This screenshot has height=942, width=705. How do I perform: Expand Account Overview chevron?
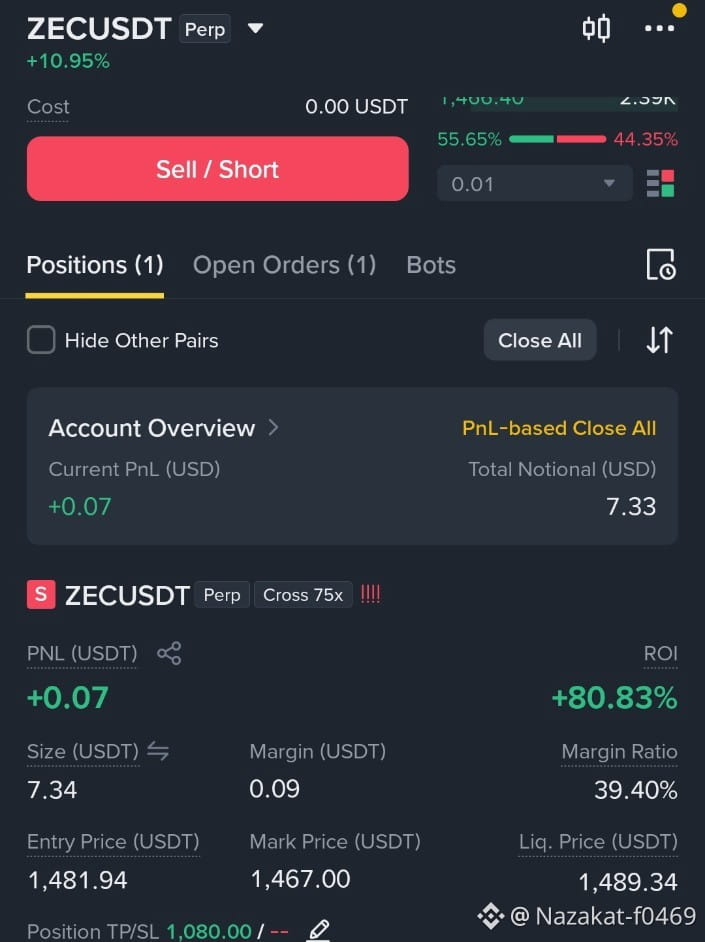coord(273,428)
